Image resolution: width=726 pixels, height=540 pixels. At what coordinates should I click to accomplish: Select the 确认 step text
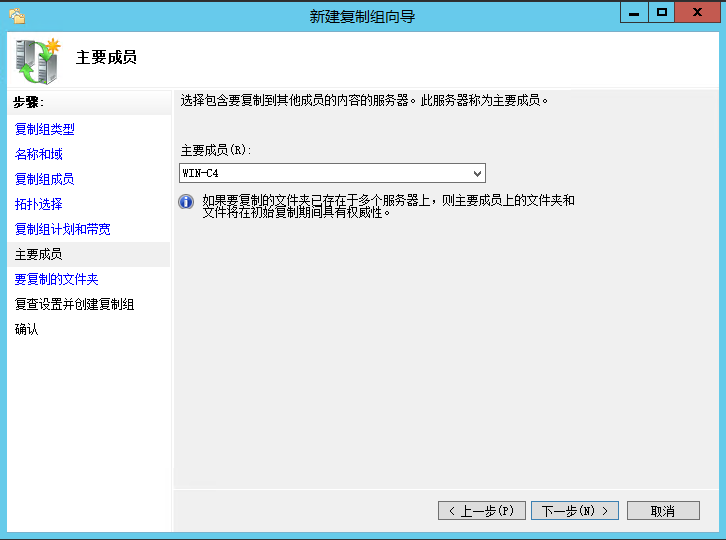coord(26,329)
